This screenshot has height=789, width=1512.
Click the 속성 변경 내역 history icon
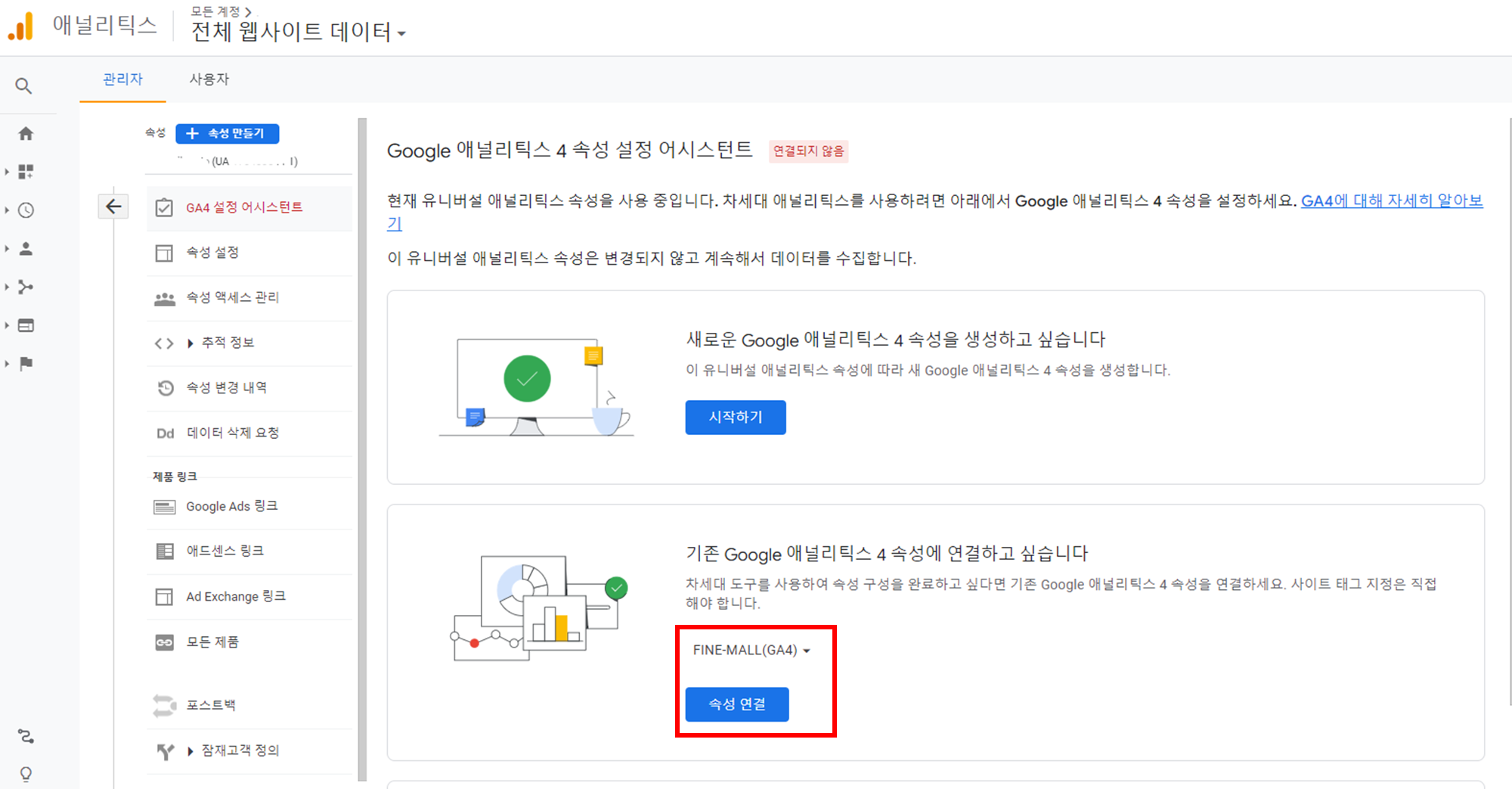tap(166, 388)
